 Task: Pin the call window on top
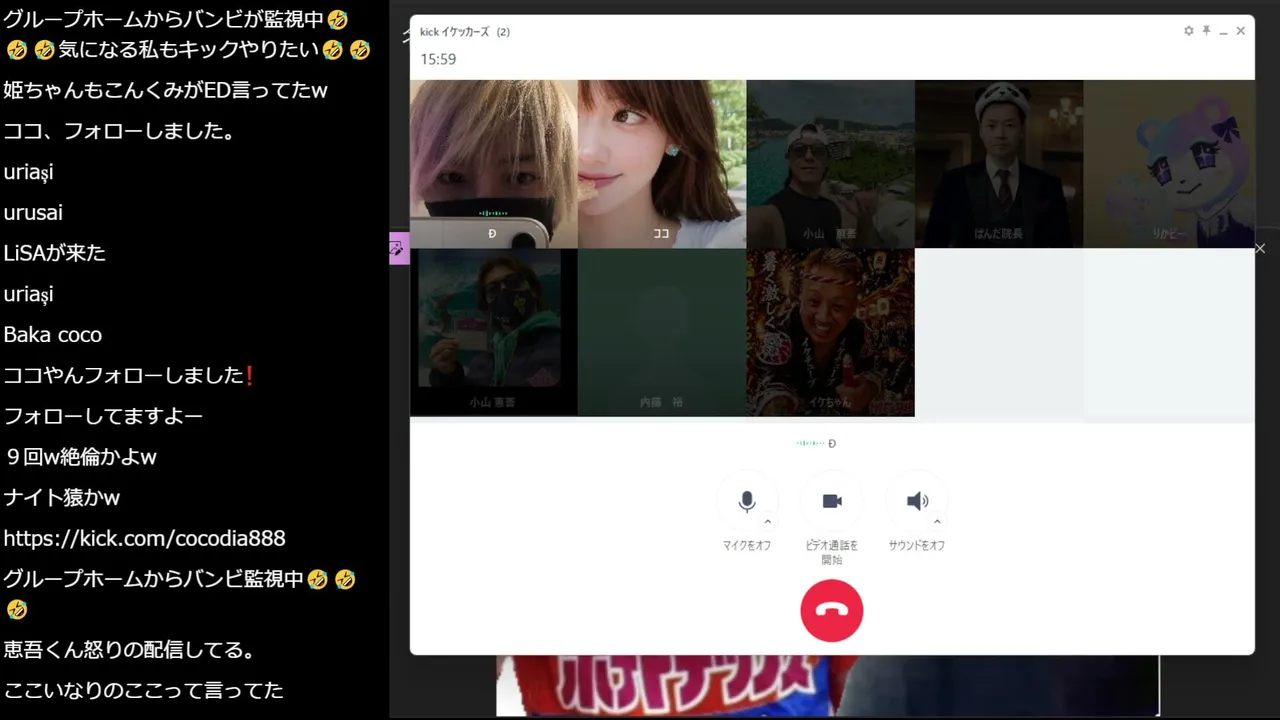[x=1206, y=31]
